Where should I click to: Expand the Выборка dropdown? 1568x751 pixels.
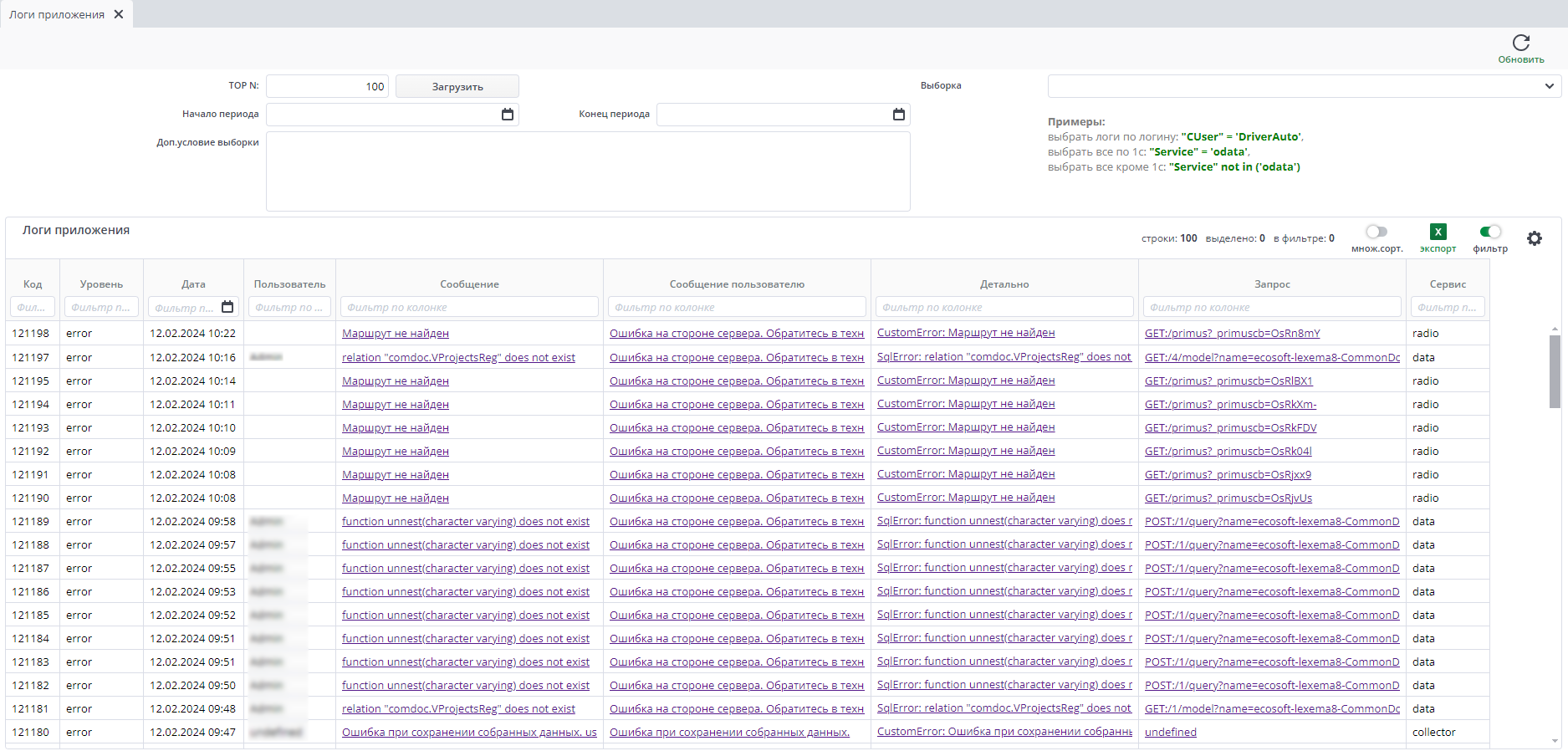click(x=1304, y=86)
